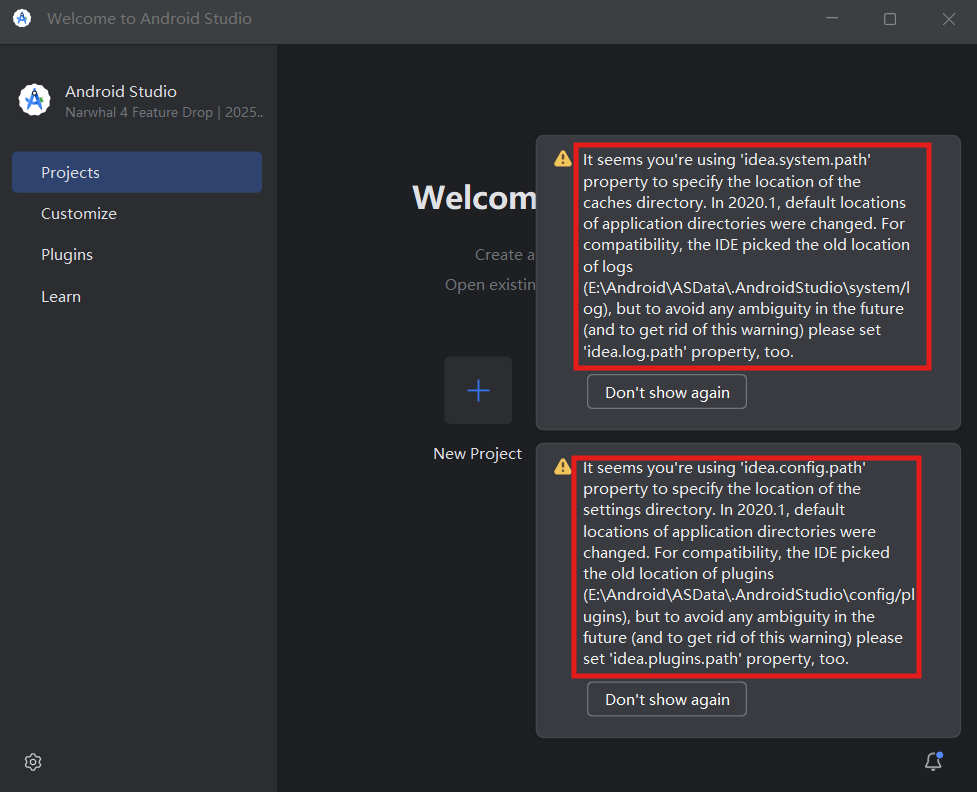The height and width of the screenshot is (792, 977).
Task: Switch to the Customize tab
Action: click(x=137, y=213)
